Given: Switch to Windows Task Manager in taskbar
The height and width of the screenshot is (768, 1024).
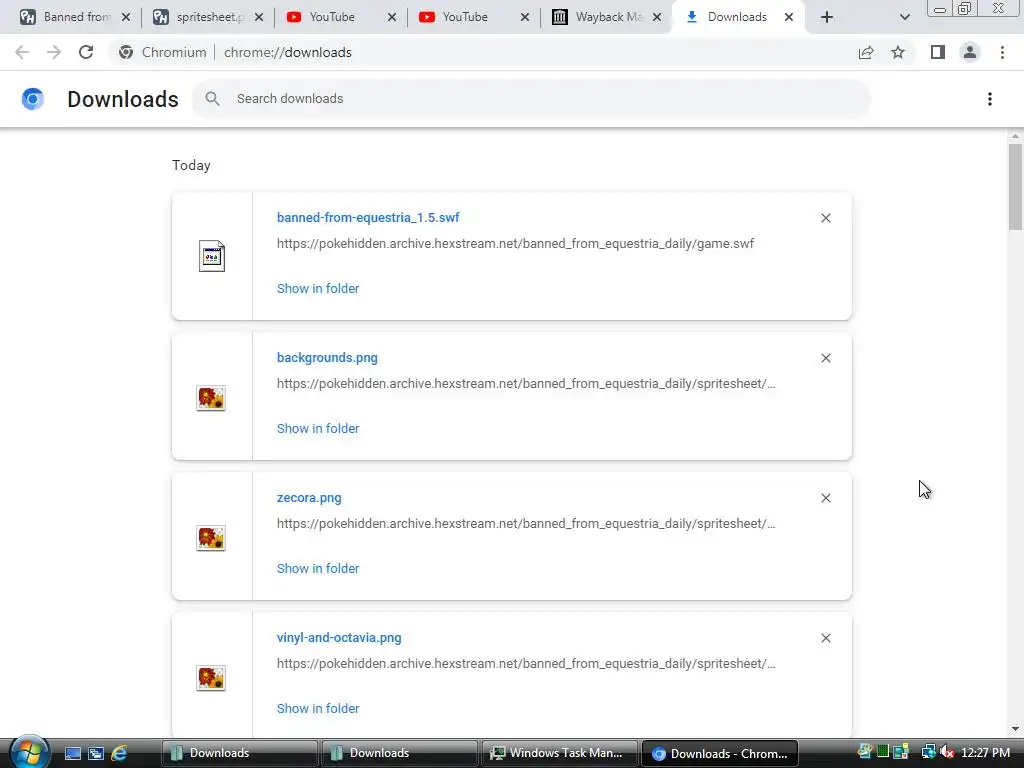Looking at the screenshot, I should click(x=560, y=753).
